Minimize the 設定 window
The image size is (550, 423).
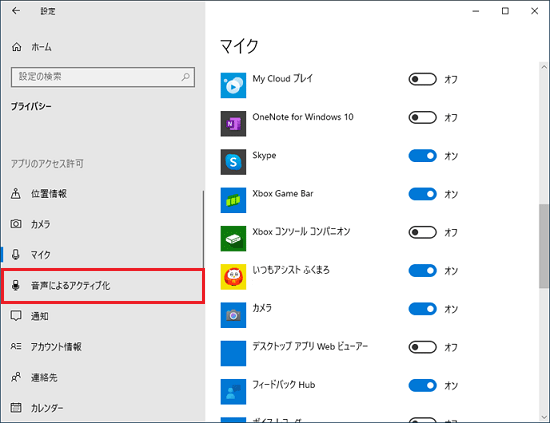click(x=476, y=11)
